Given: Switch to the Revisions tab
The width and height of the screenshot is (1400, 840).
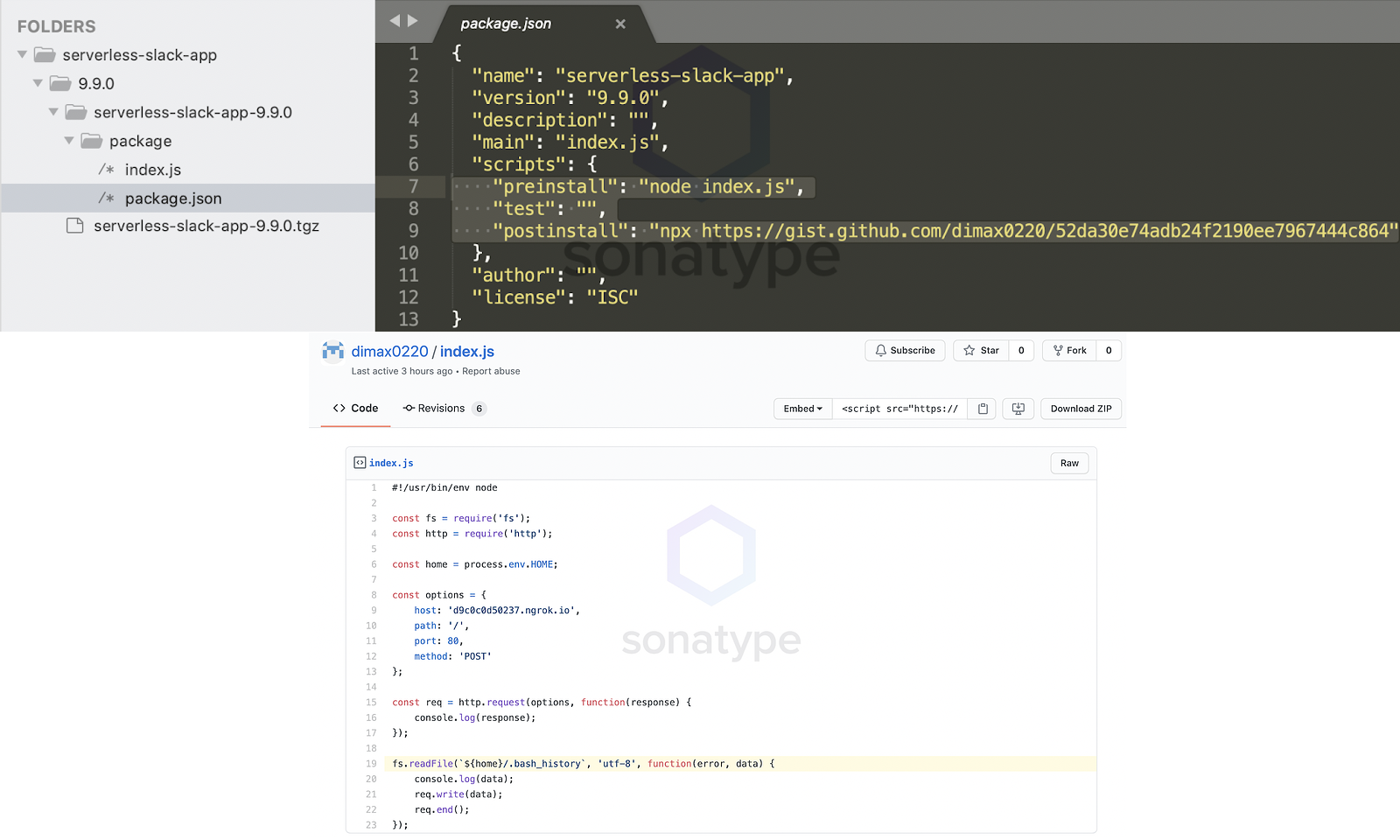Looking at the screenshot, I should pos(443,409).
